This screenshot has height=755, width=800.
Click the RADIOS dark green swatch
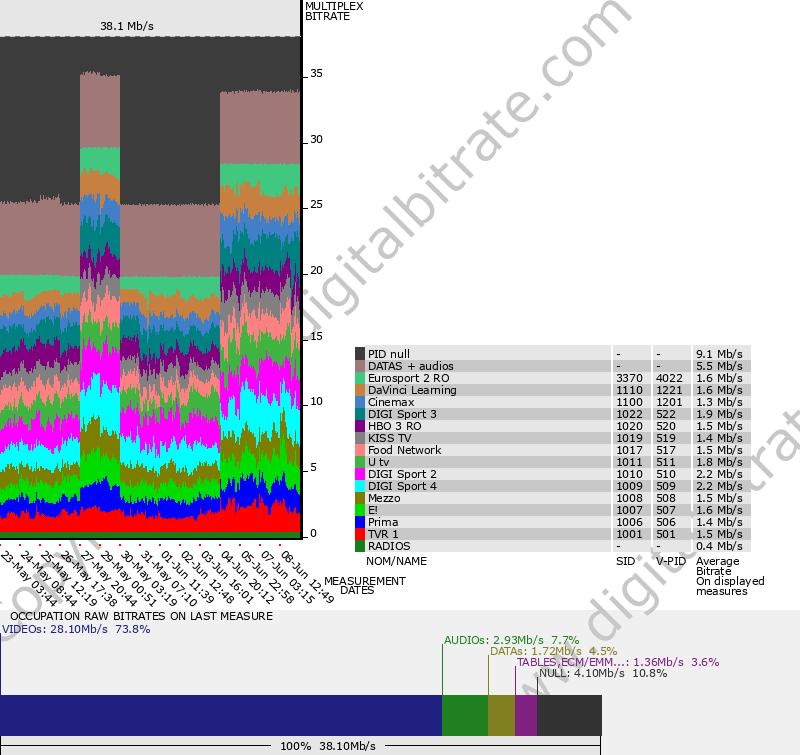point(360,546)
